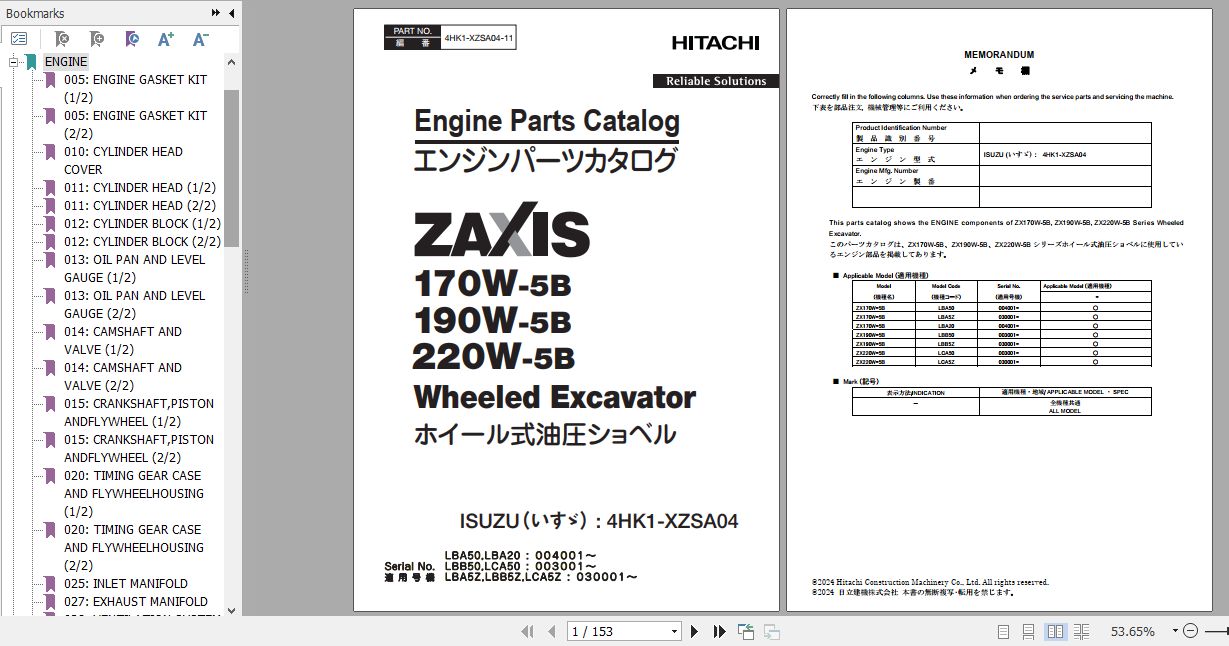Viewport: 1229px width, 646px height.
Task: Open bookmark 014: CAMSHAFT AND VALVE (2/2)
Action: point(124,377)
